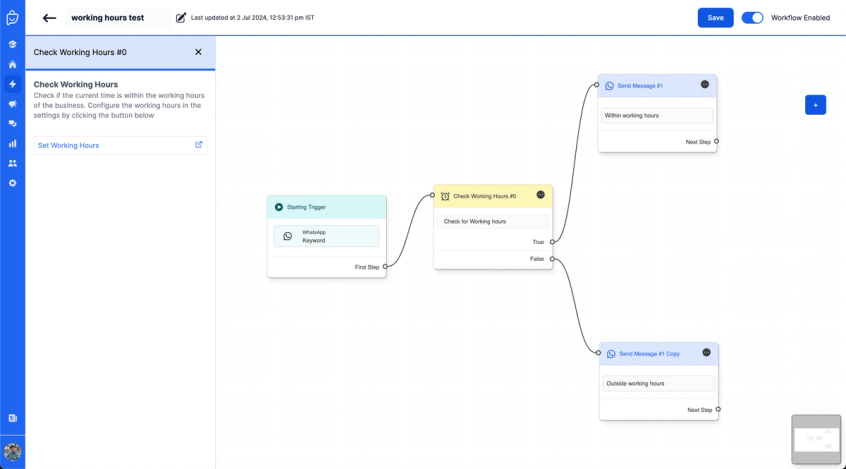Click the False output connector
846x469 pixels.
coord(552,259)
